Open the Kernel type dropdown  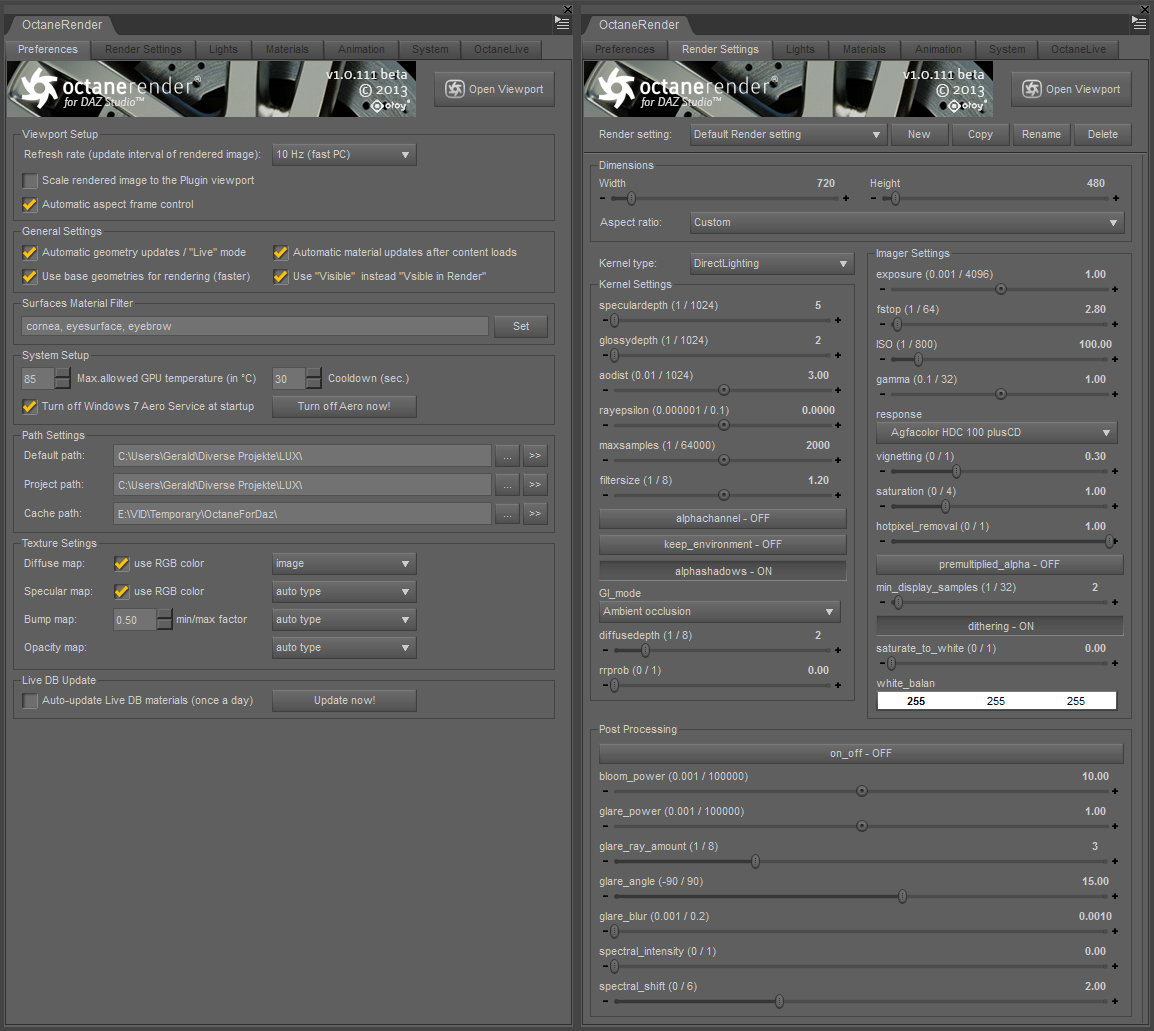(771, 263)
